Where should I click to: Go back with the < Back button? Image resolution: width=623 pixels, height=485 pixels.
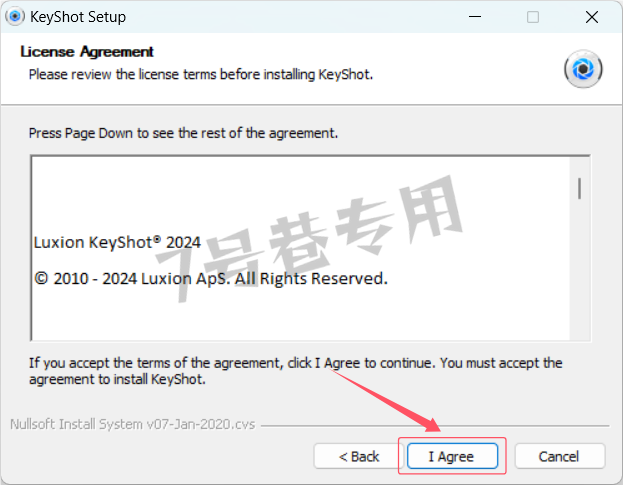[358, 456]
